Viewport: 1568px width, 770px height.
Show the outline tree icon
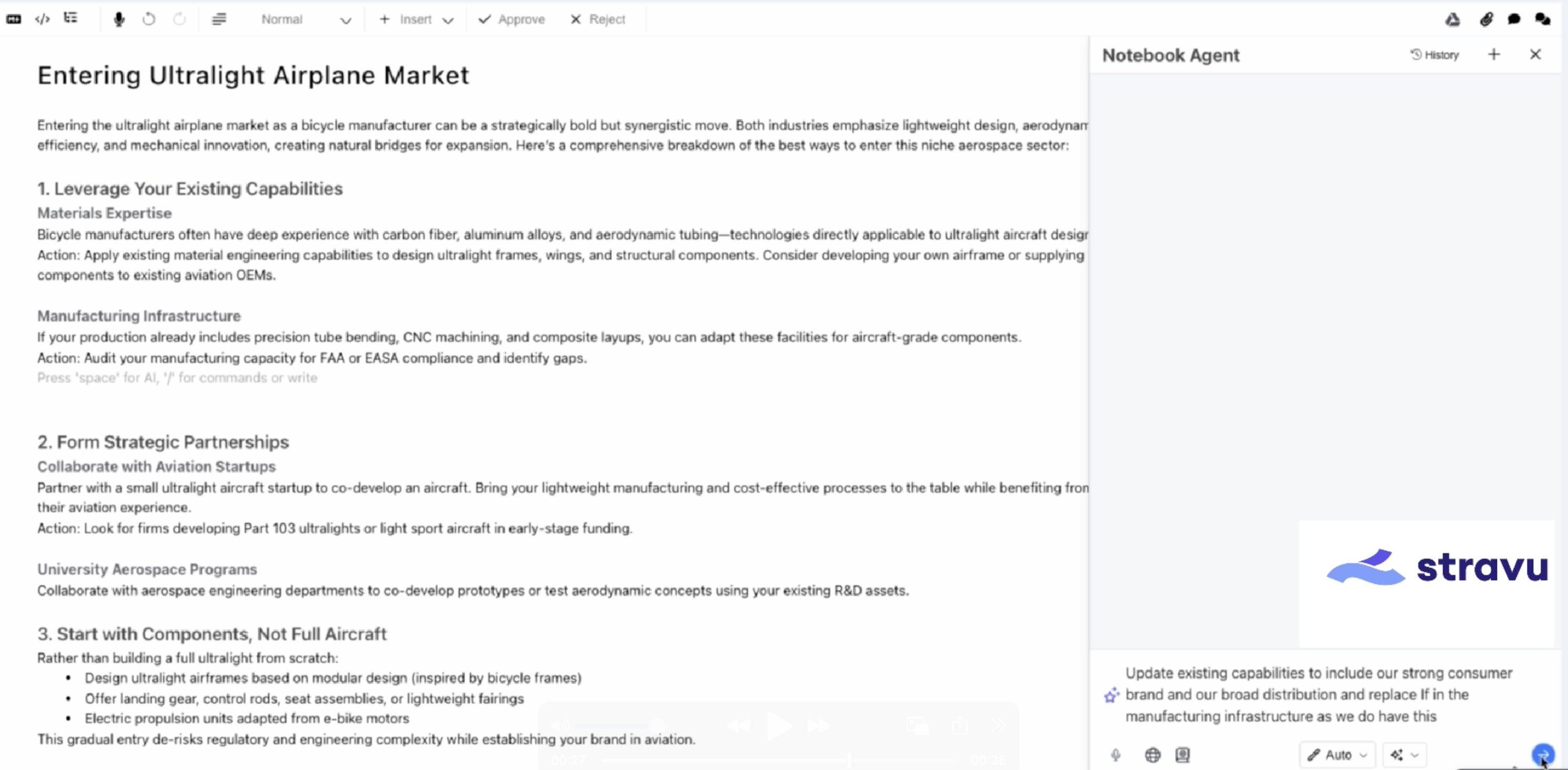71,18
